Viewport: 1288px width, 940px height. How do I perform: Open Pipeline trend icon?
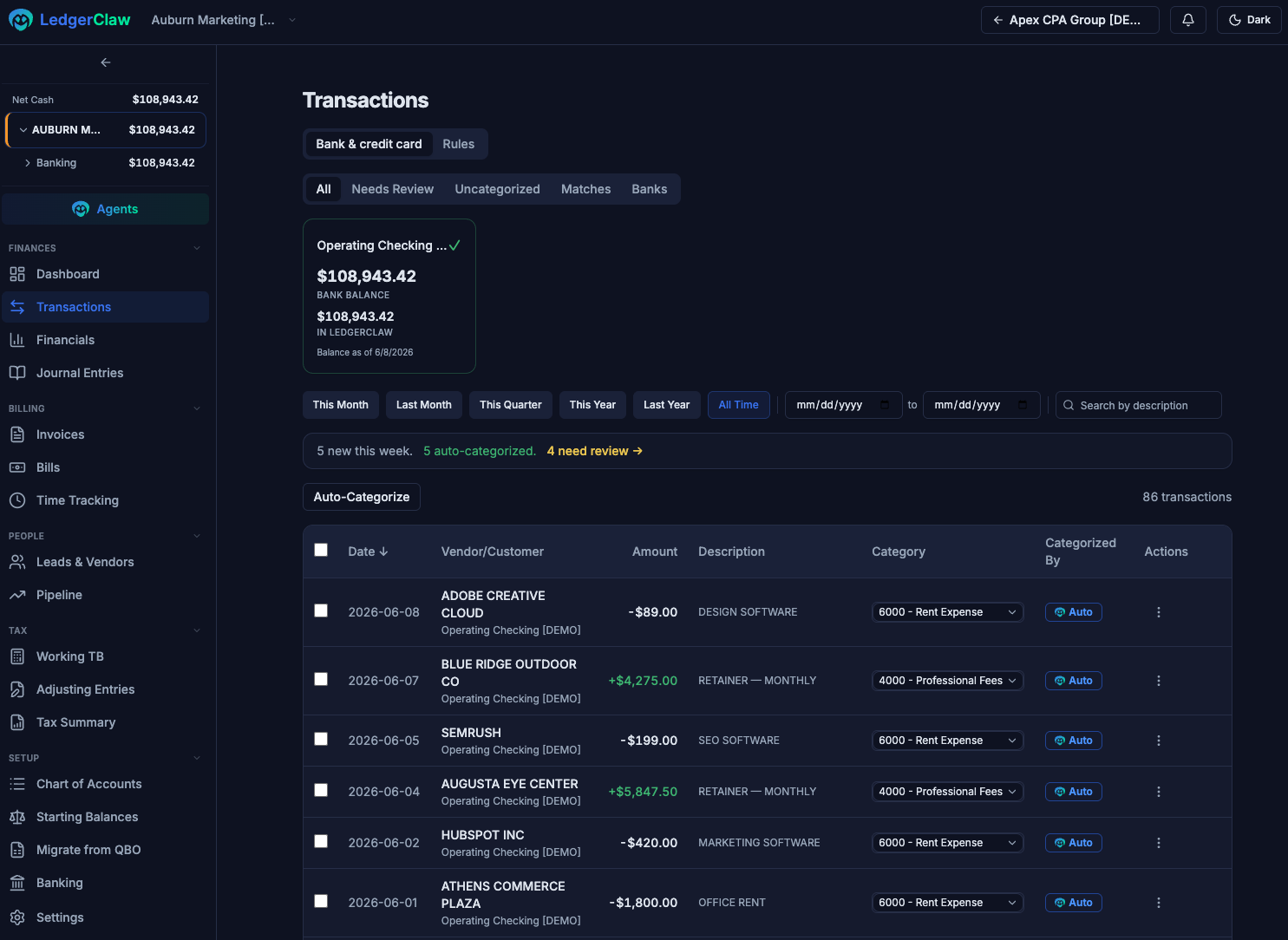coord(17,595)
